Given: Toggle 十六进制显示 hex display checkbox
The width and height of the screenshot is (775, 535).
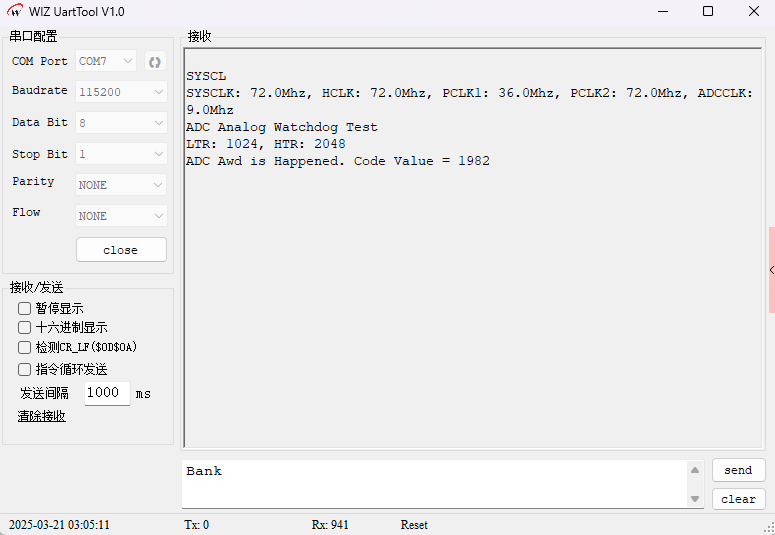Looking at the screenshot, I should pyautogui.click(x=25, y=327).
